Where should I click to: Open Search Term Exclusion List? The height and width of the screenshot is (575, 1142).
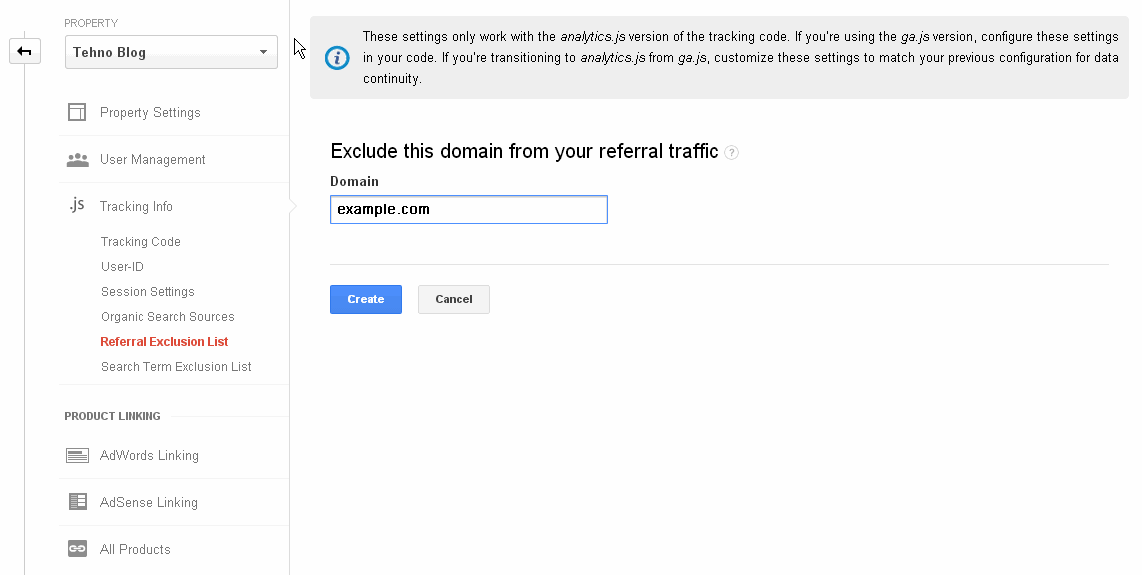click(176, 367)
